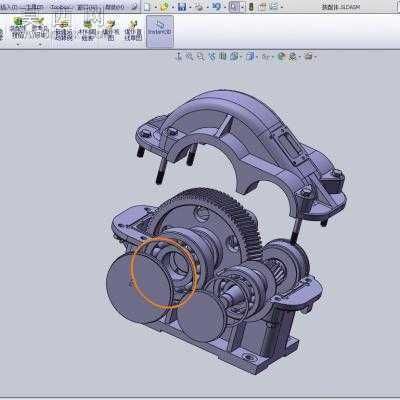
Task: Expand the Save dropdown arrow
Action: [x=191, y=7]
